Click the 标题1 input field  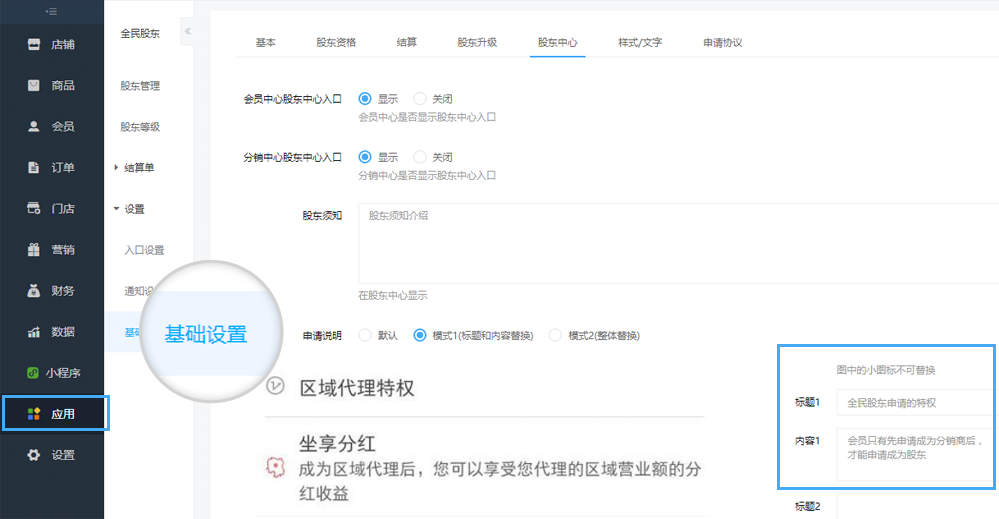915,403
